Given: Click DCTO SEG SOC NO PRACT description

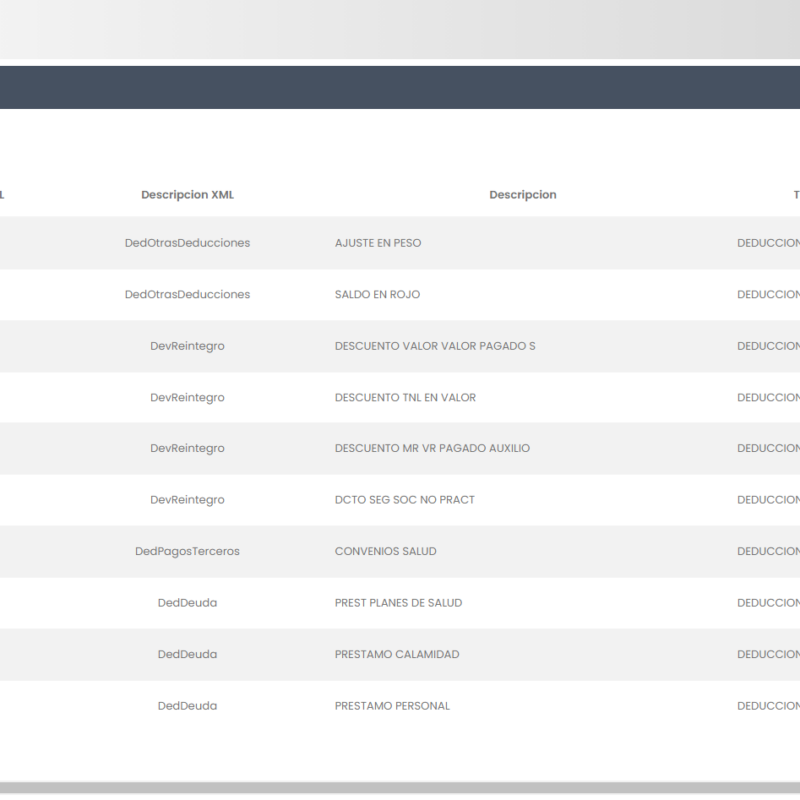Looking at the screenshot, I should [x=404, y=500].
